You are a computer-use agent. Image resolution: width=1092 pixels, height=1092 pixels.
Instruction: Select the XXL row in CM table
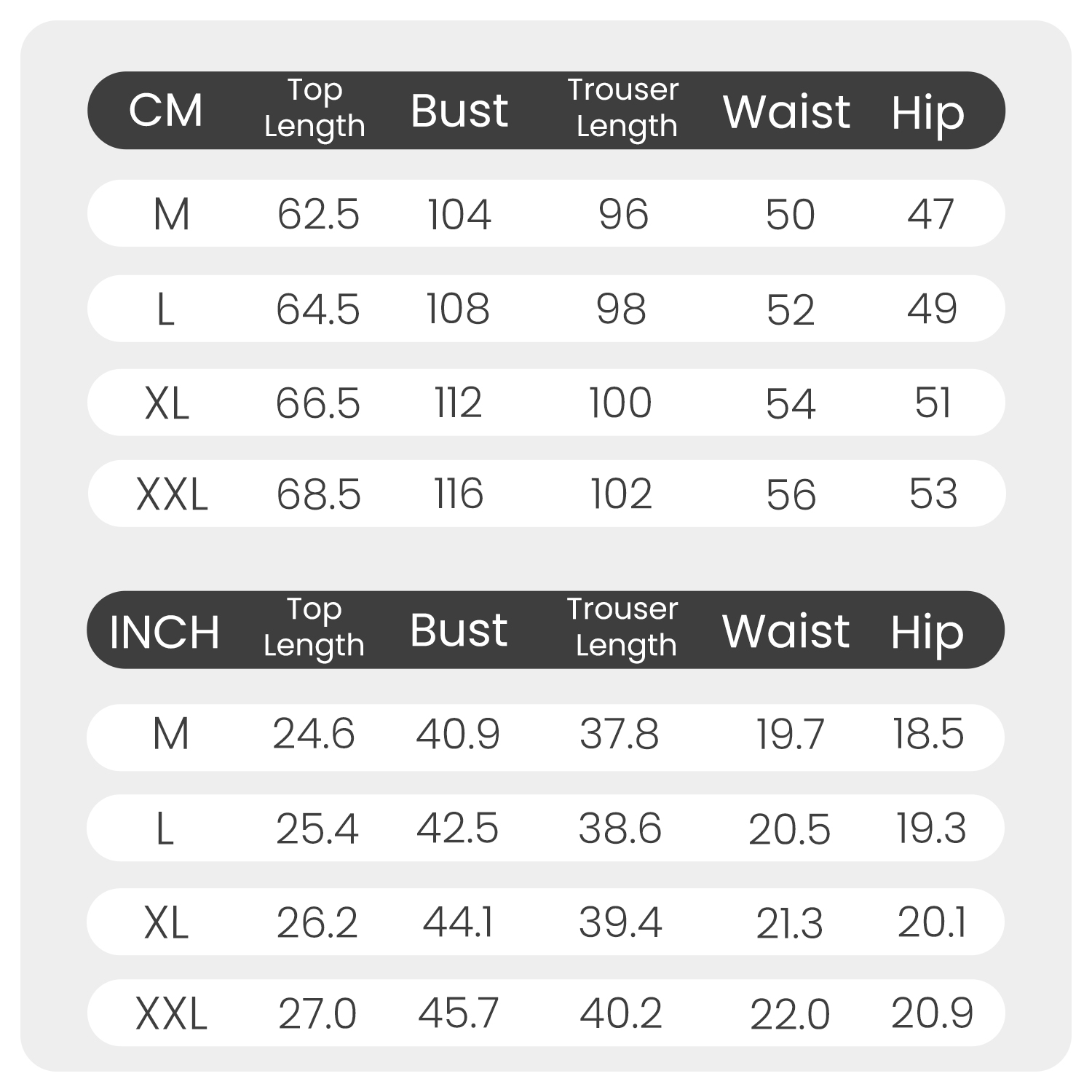point(546,494)
